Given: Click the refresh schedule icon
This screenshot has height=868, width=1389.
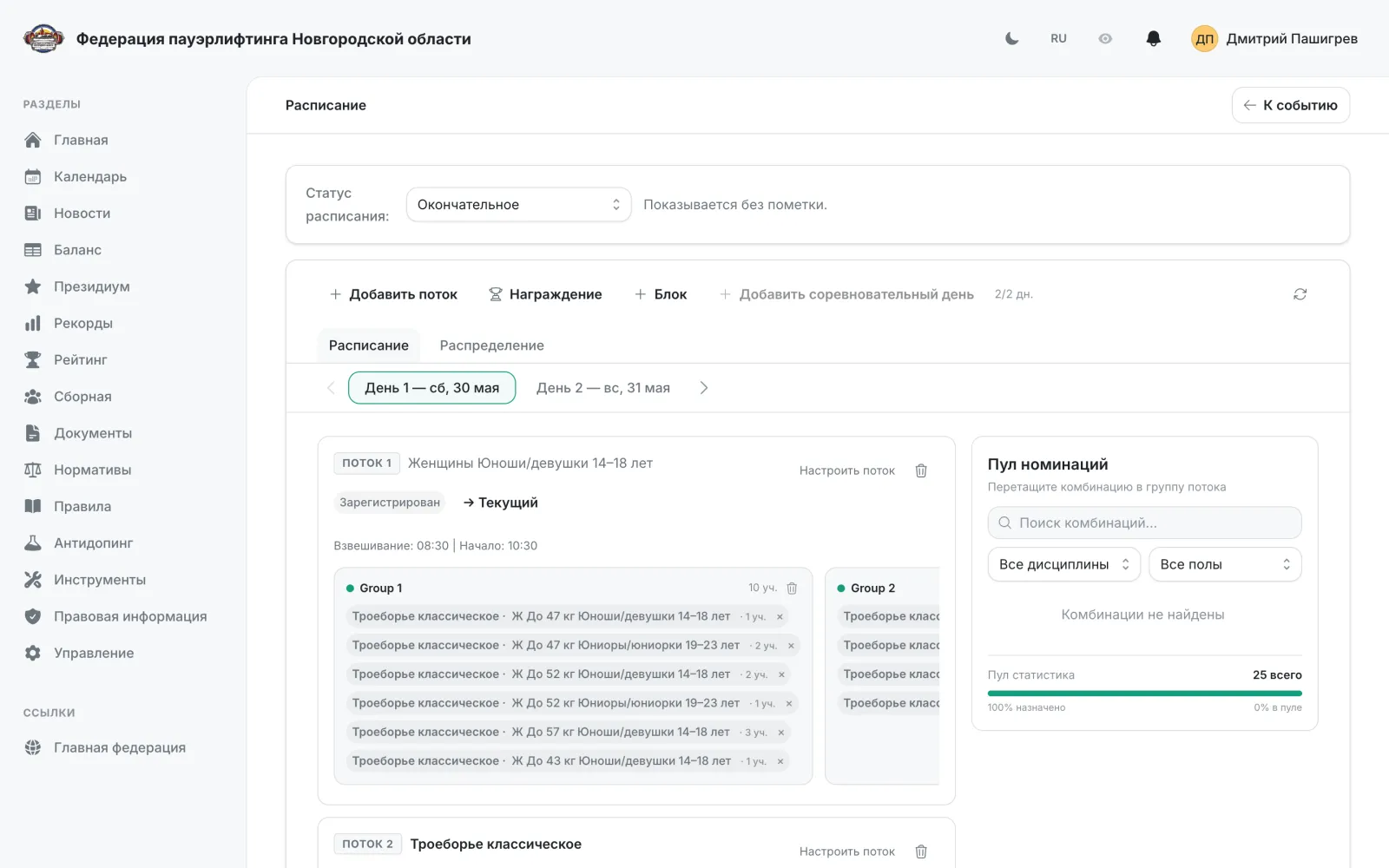Looking at the screenshot, I should coord(1300,294).
